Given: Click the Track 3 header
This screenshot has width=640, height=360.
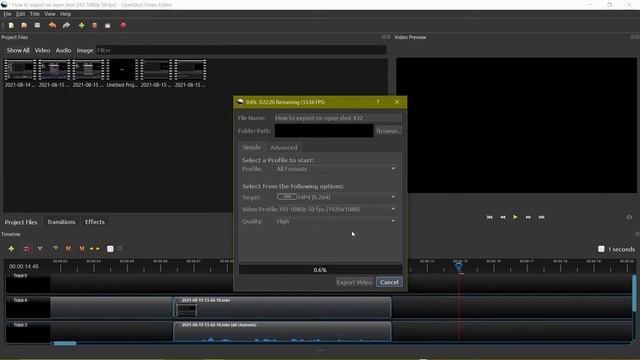Looking at the screenshot, I should point(28,332).
